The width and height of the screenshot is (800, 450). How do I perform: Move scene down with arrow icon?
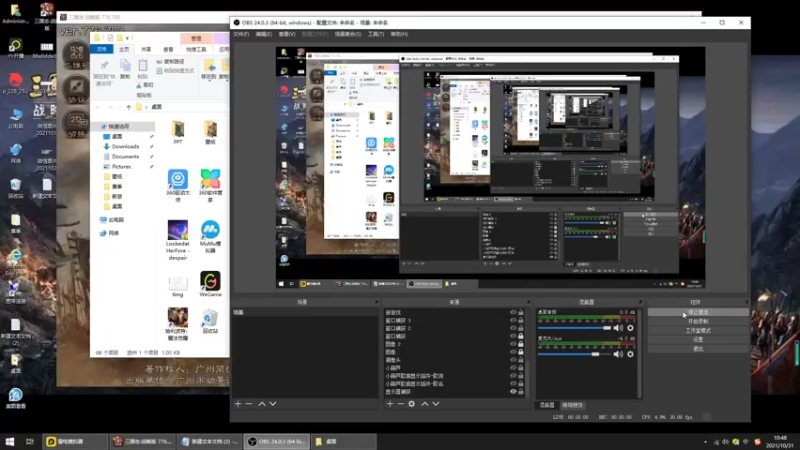273,404
